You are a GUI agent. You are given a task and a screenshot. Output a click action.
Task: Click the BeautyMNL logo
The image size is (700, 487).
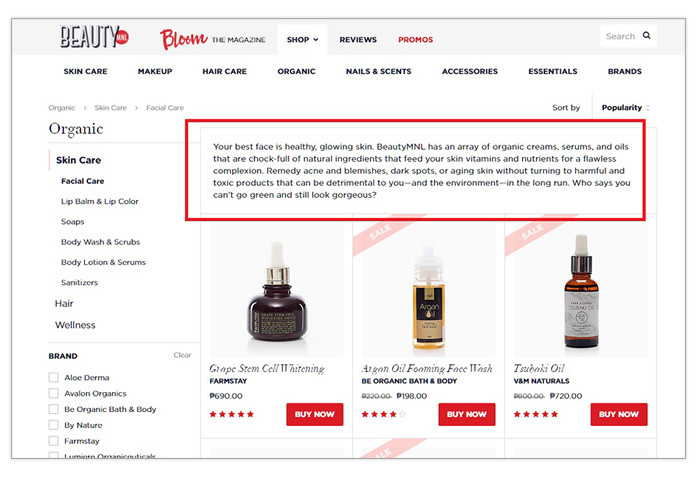(94, 37)
